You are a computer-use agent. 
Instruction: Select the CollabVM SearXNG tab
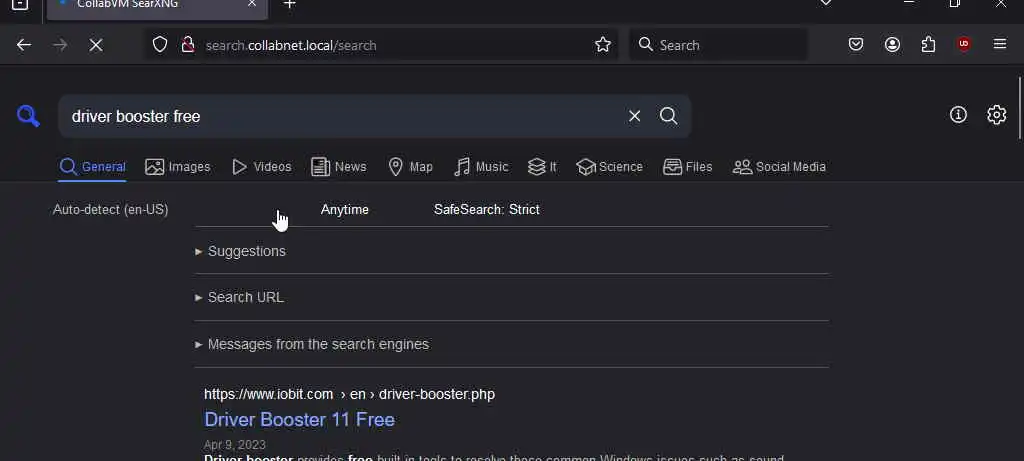[x=157, y=5]
